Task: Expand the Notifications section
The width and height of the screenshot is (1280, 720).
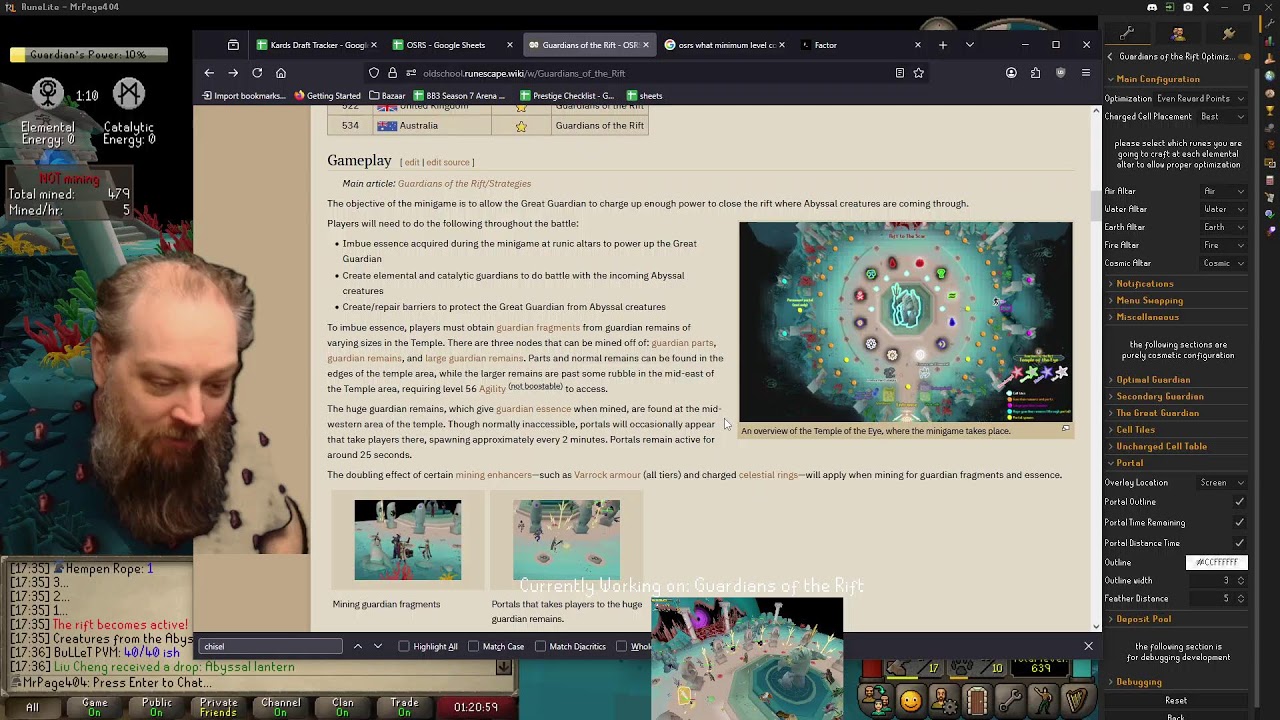Action: [x=1144, y=284]
